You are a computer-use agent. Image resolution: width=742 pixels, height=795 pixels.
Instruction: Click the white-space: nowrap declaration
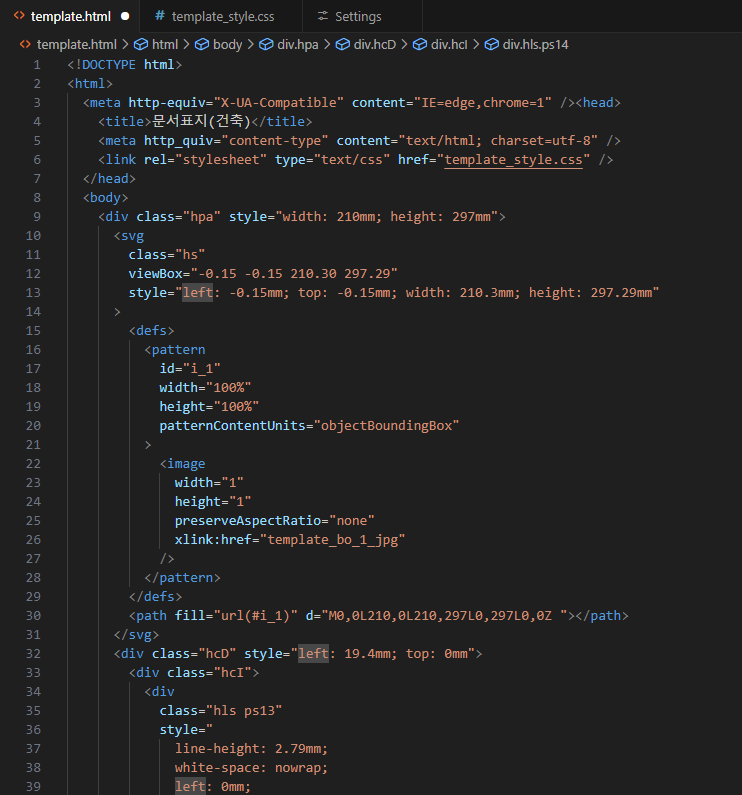click(x=252, y=768)
